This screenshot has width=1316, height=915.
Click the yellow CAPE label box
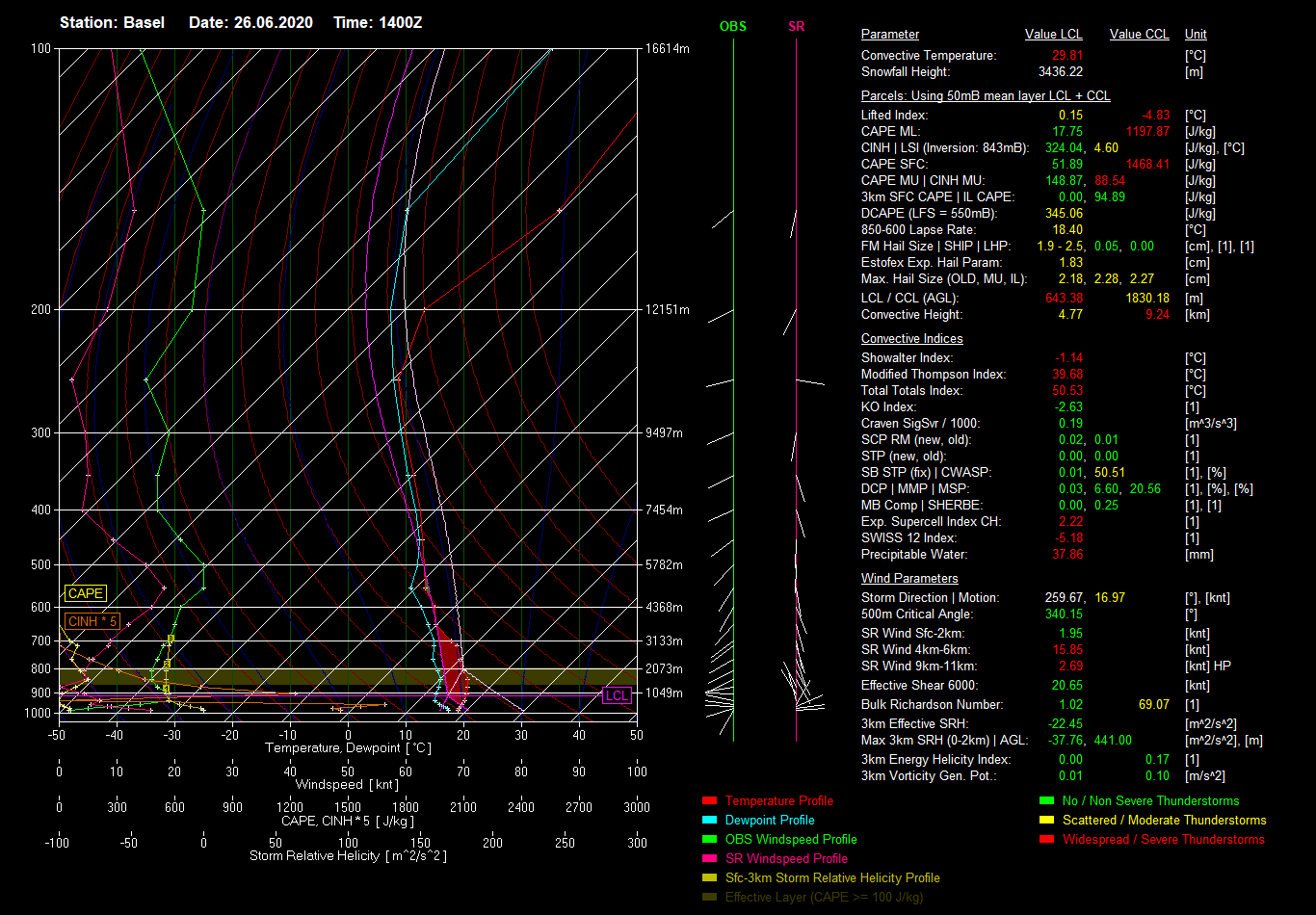pos(86,594)
